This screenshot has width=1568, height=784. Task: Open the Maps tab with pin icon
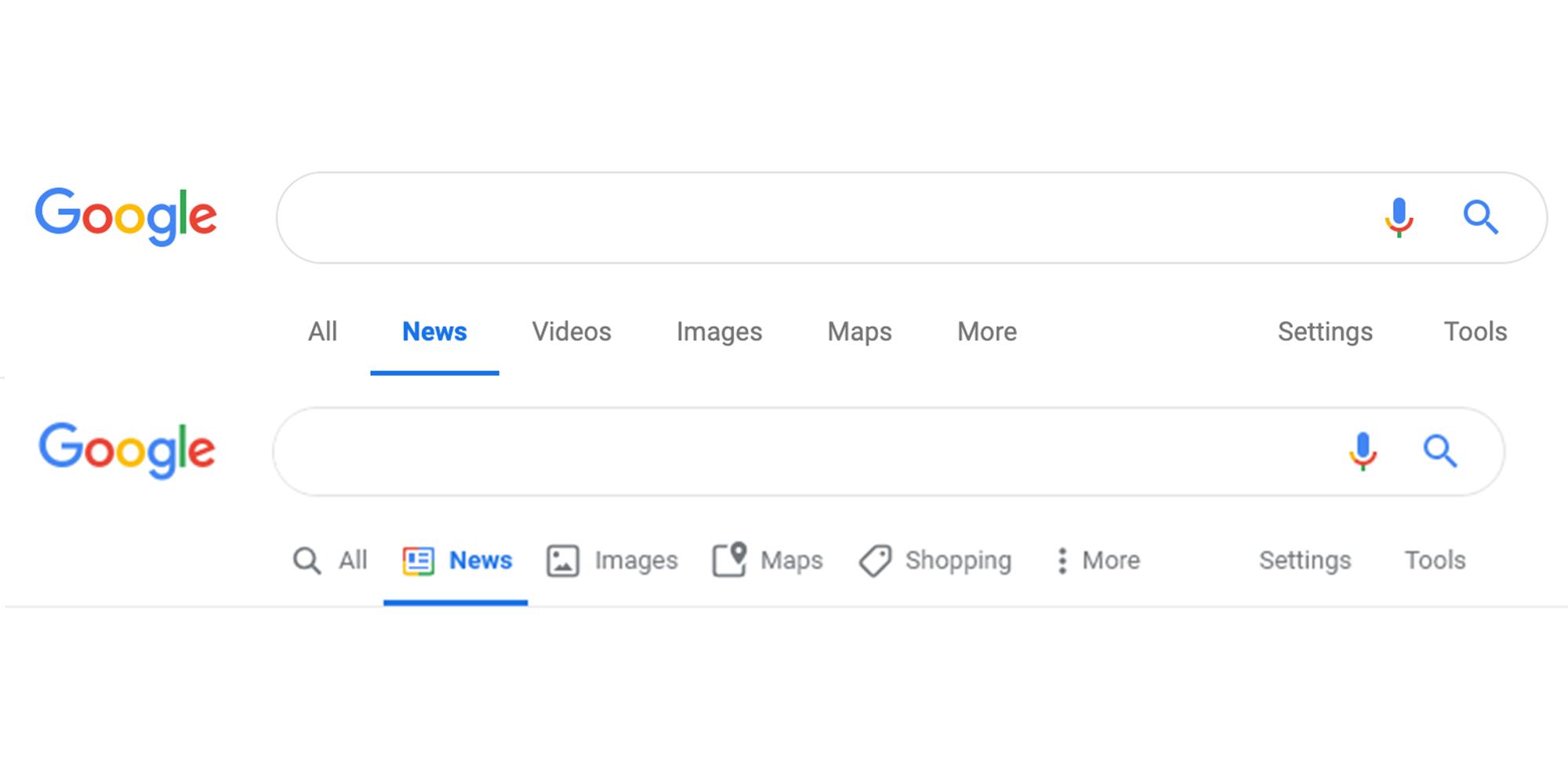(x=768, y=561)
